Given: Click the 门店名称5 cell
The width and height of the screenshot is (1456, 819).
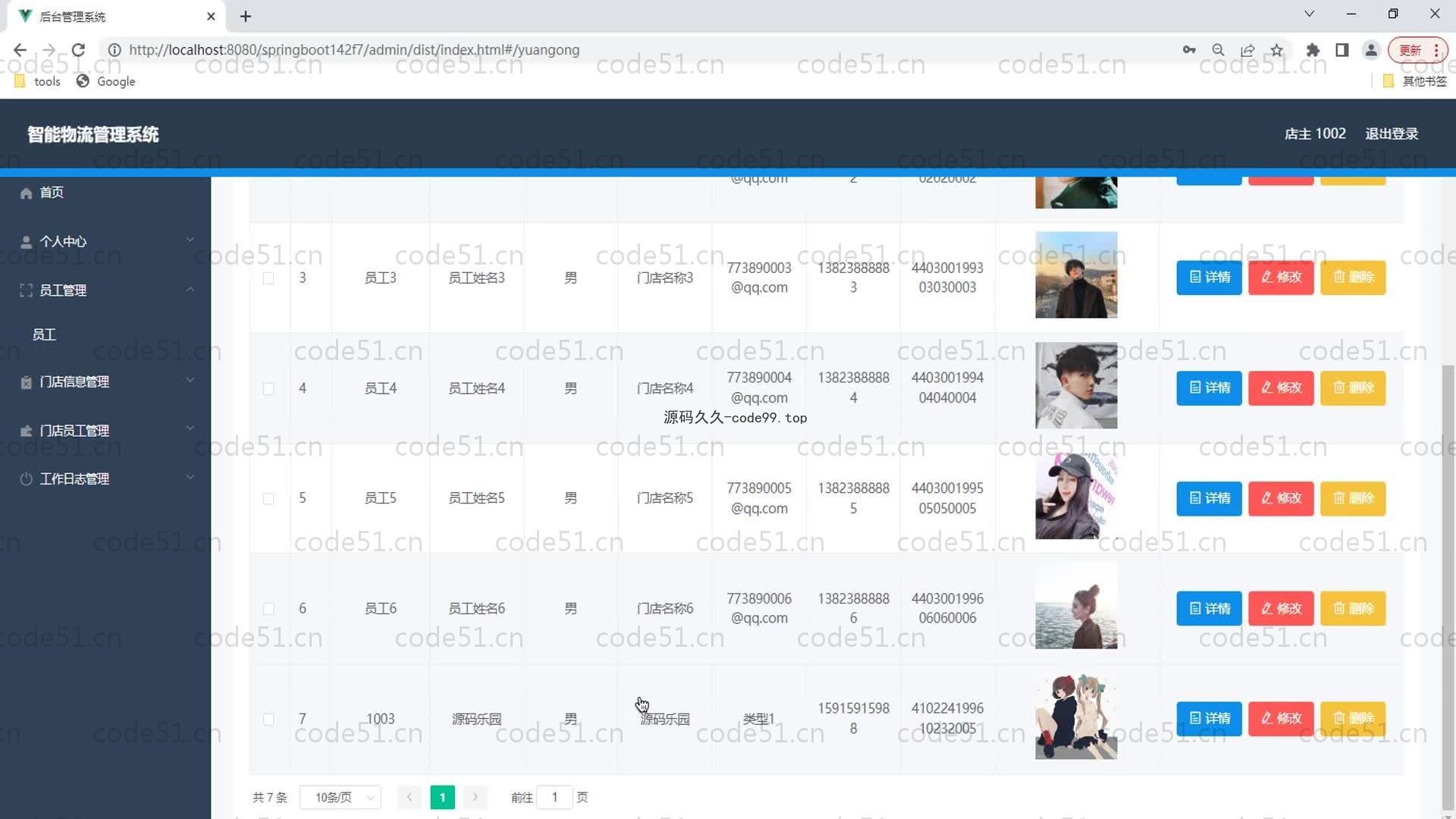Looking at the screenshot, I should pos(665,498).
